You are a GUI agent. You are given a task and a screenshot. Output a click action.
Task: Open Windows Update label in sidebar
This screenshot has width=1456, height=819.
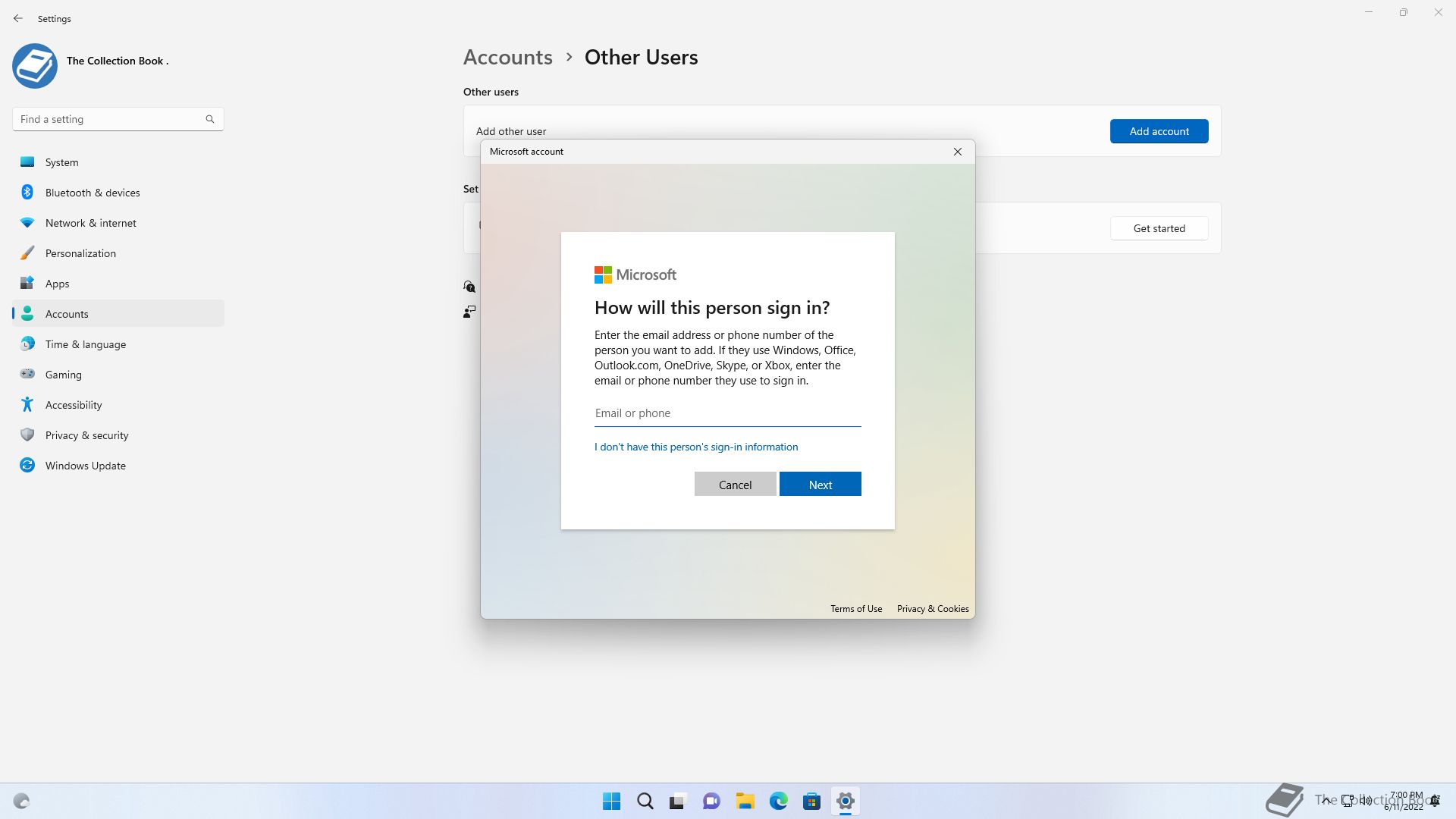coord(86,466)
